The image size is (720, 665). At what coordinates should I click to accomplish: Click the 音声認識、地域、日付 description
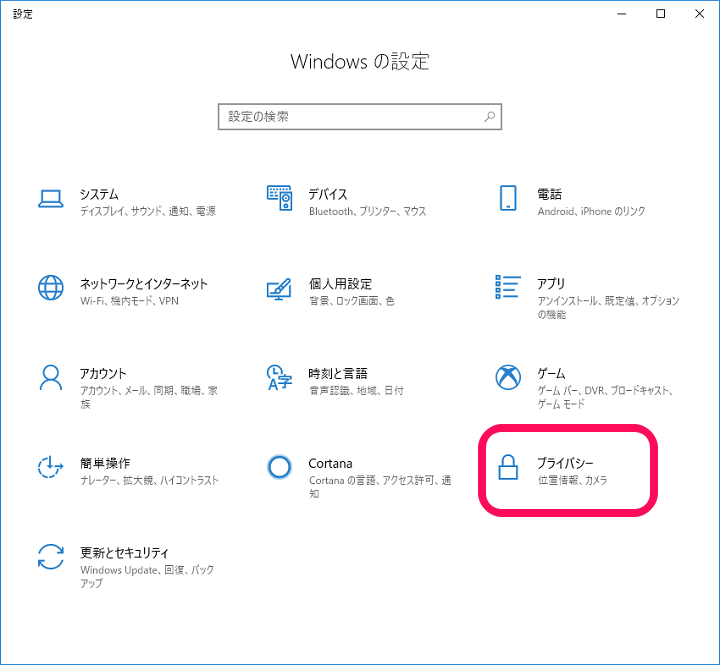[356, 390]
